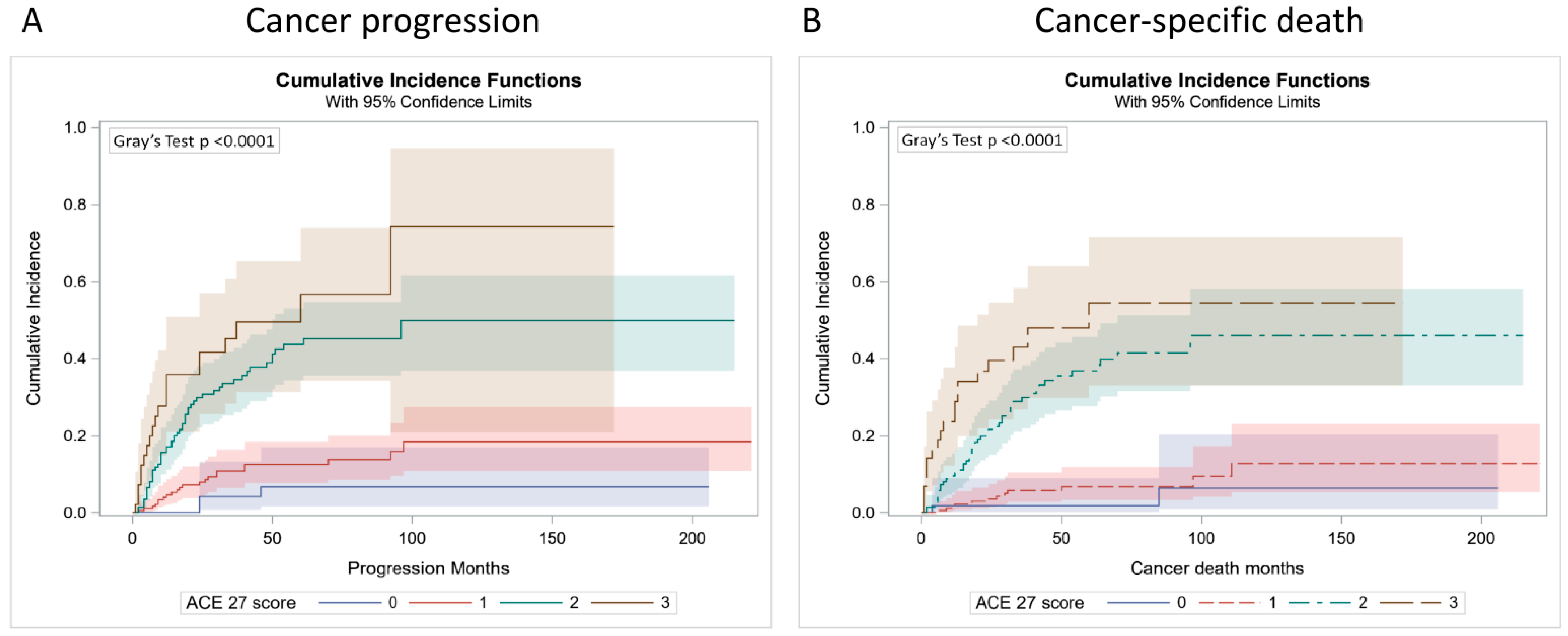Click the blue score 0 legend line in the Progression Months chart
The image size is (1568, 636).
(349, 602)
